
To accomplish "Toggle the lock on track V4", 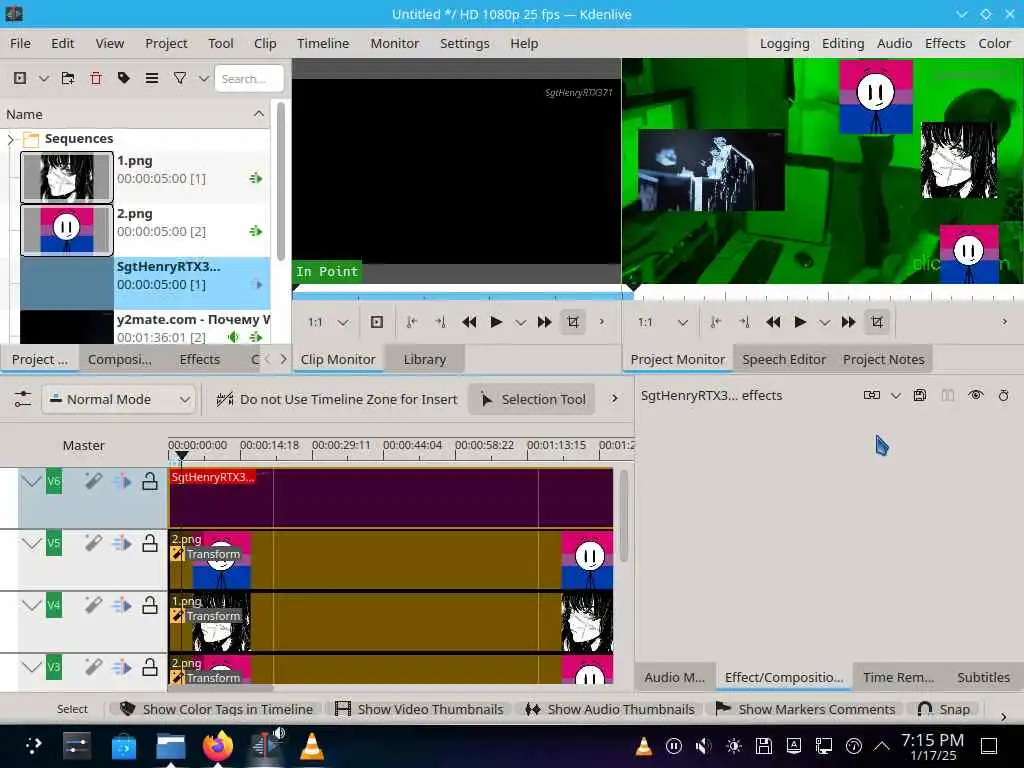I will 150,605.
